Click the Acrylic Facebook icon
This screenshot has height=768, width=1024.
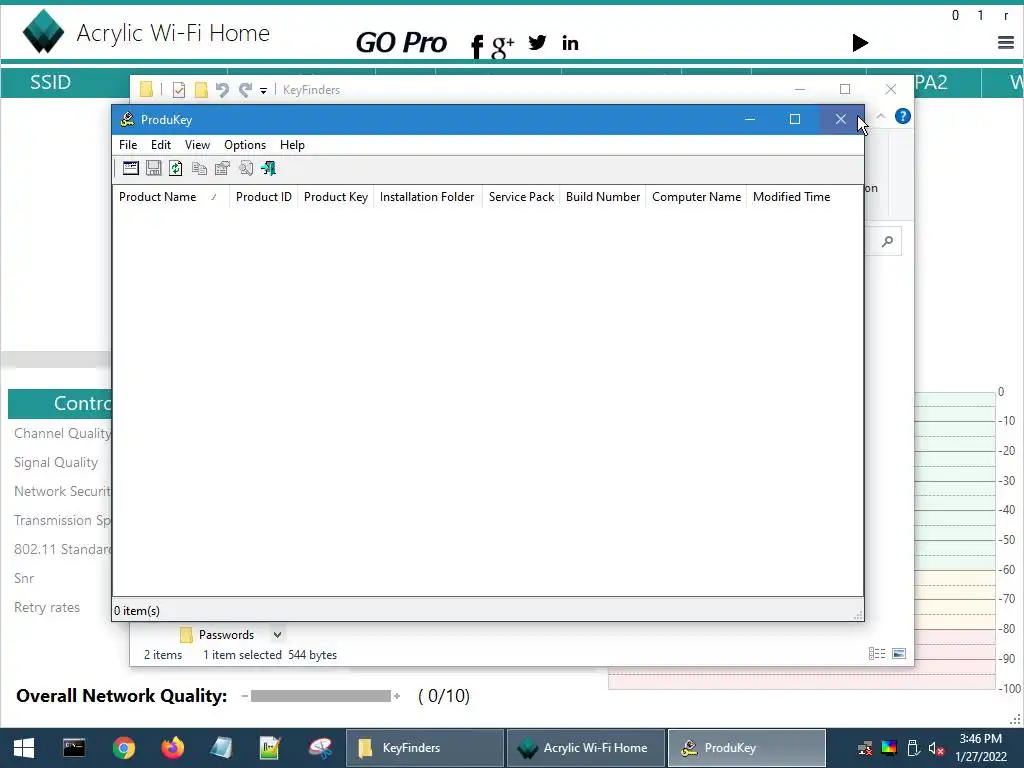(477, 46)
